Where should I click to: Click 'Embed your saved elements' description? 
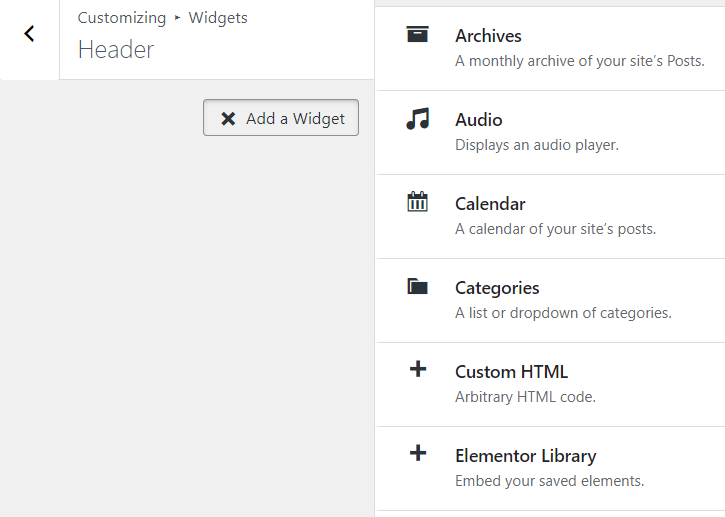[549, 481]
